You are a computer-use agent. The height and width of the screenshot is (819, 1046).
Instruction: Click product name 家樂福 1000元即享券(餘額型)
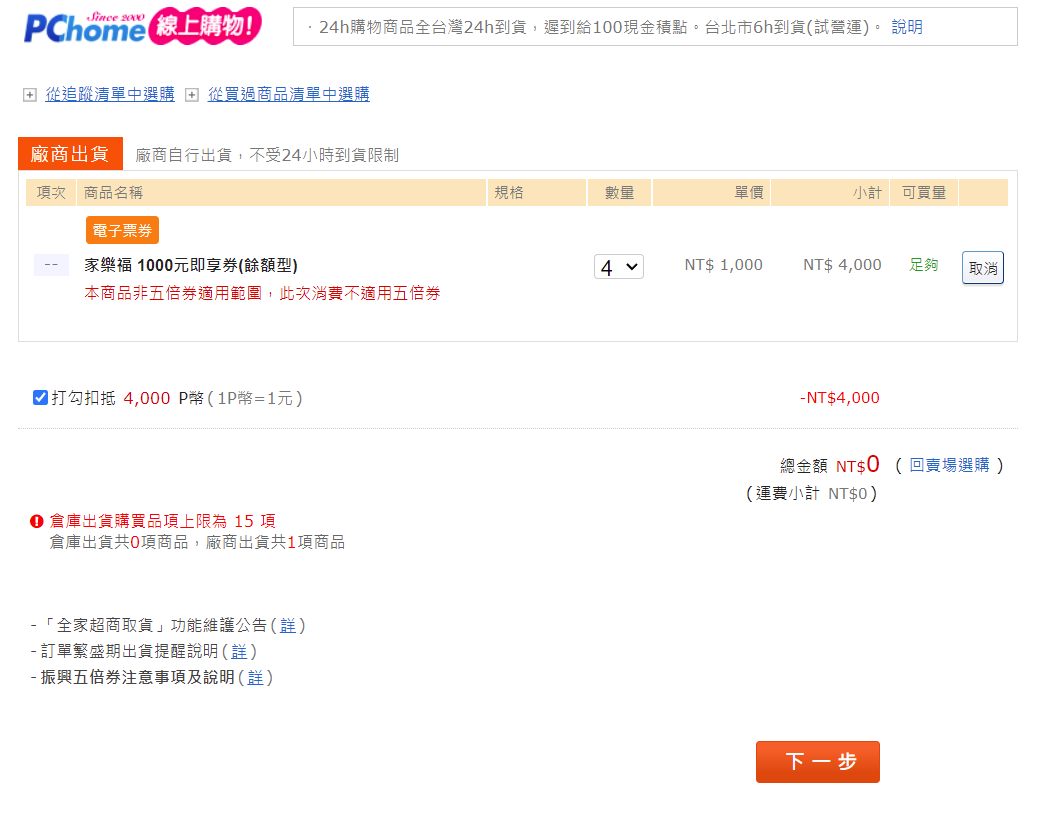pyautogui.click(x=191, y=265)
